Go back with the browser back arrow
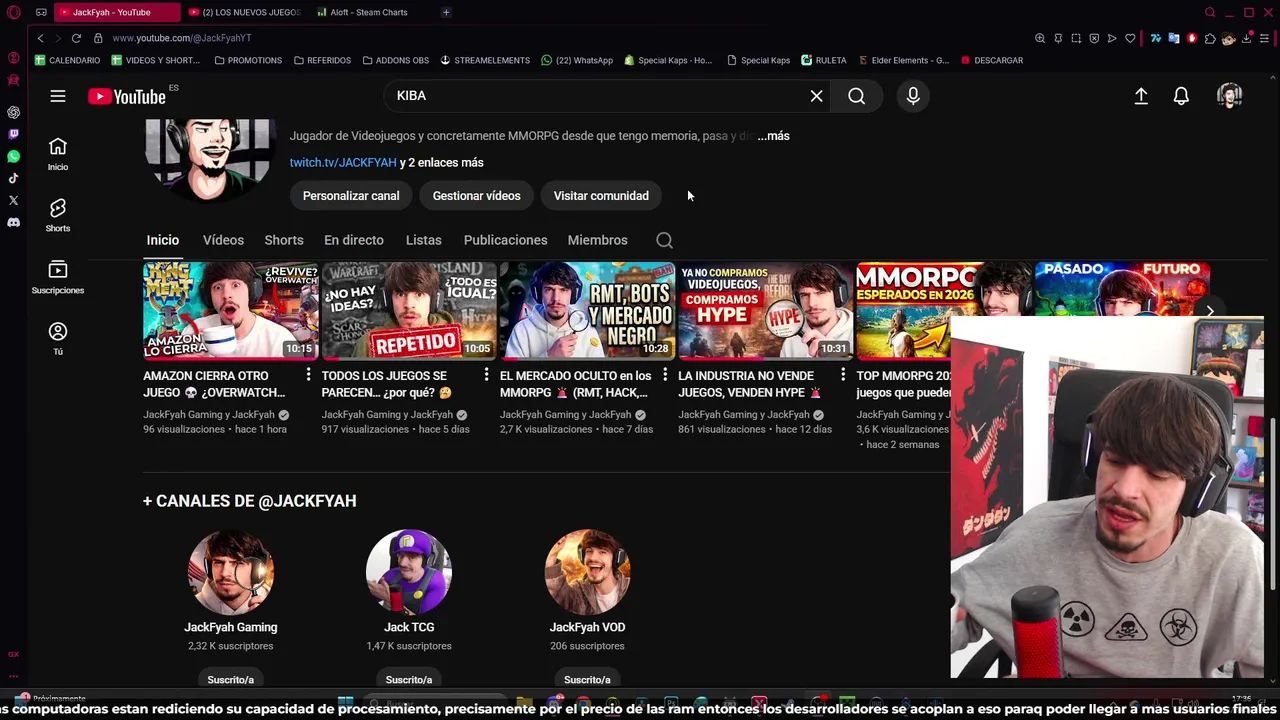This screenshot has width=1280, height=720. pos(40,38)
